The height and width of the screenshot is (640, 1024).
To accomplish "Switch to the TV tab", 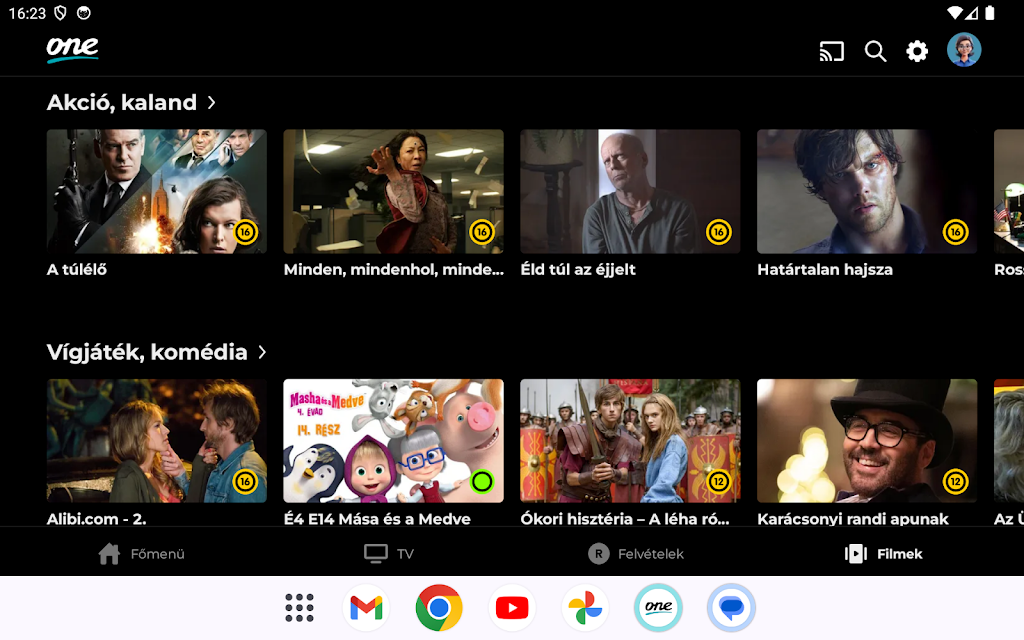I will [389, 554].
